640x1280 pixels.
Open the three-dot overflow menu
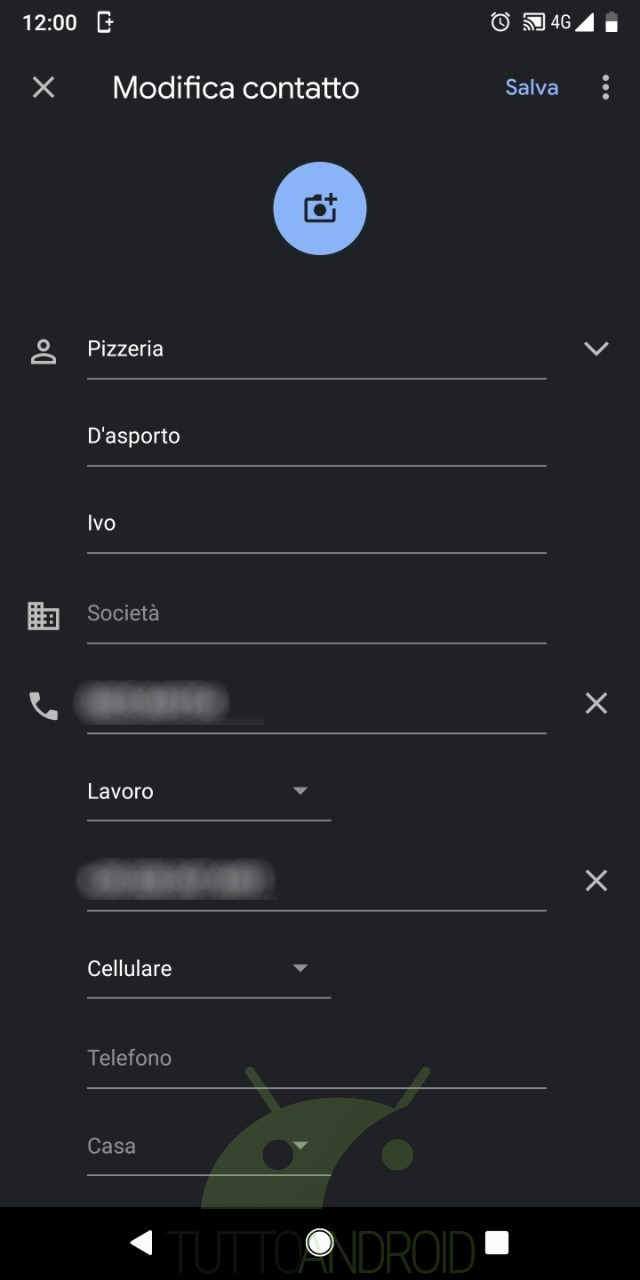[x=605, y=88]
